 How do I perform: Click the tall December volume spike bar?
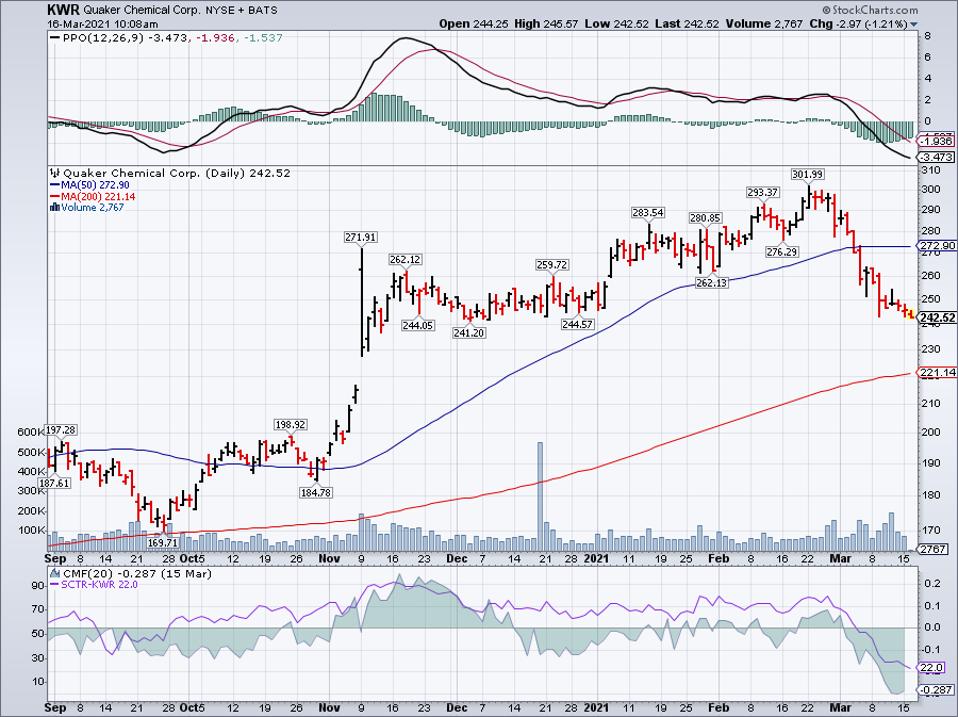539,497
